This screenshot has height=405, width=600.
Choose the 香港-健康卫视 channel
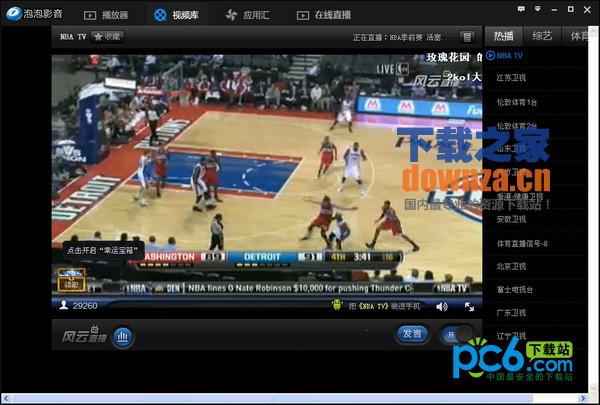(x=520, y=196)
